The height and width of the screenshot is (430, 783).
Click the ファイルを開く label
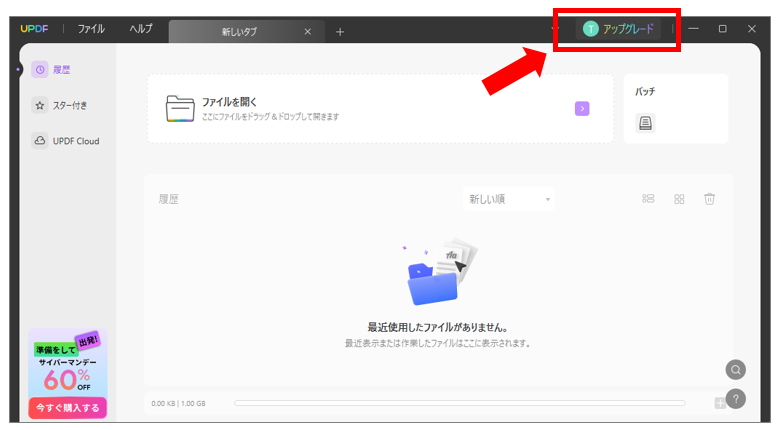[229, 102]
